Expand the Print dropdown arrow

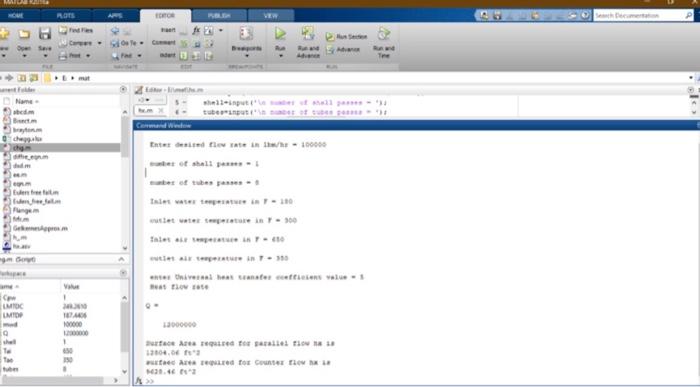88,56
